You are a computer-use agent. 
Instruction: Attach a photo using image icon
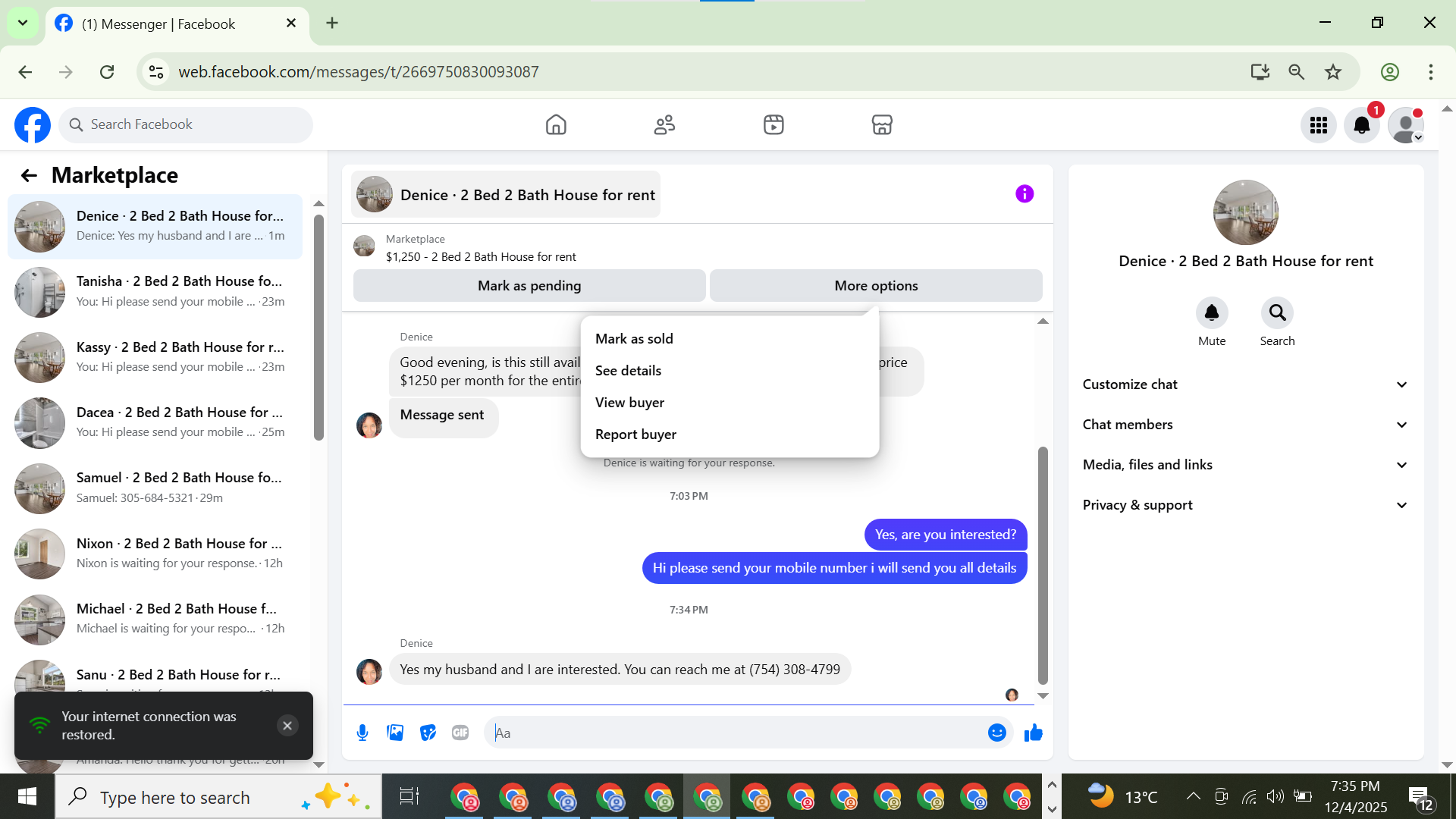pyautogui.click(x=395, y=733)
